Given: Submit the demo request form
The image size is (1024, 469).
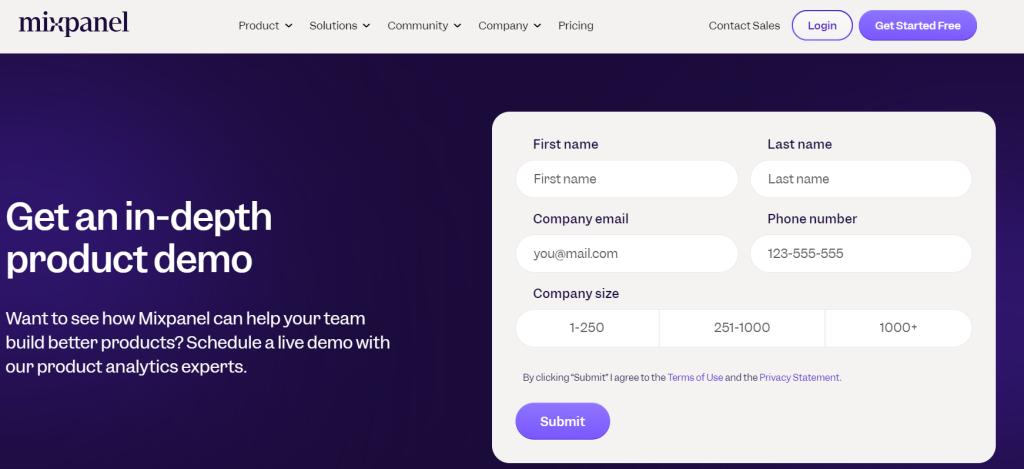Looking at the screenshot, I should 562,421.
